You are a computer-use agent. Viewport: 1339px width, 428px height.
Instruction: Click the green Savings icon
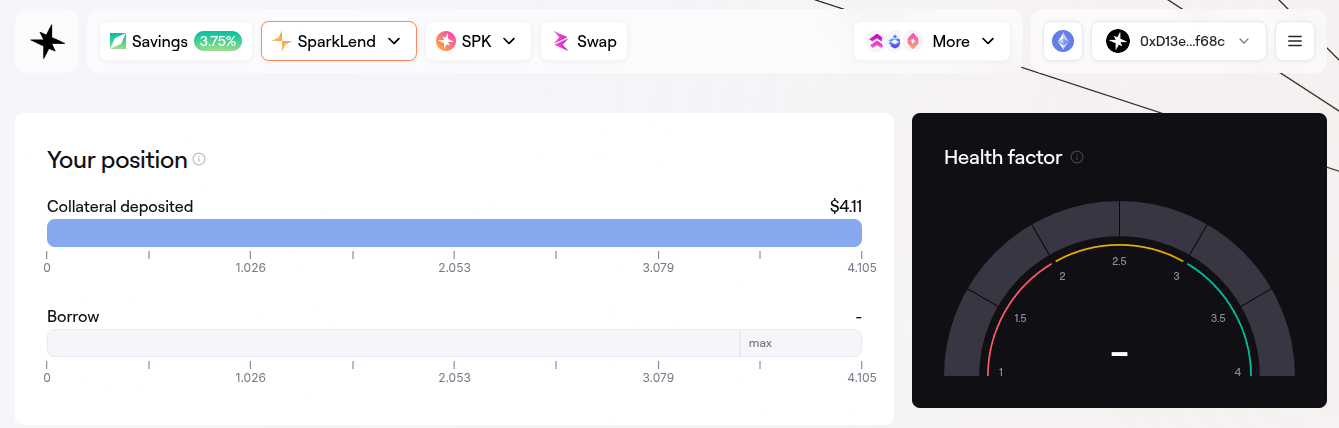tap(118, 41)
